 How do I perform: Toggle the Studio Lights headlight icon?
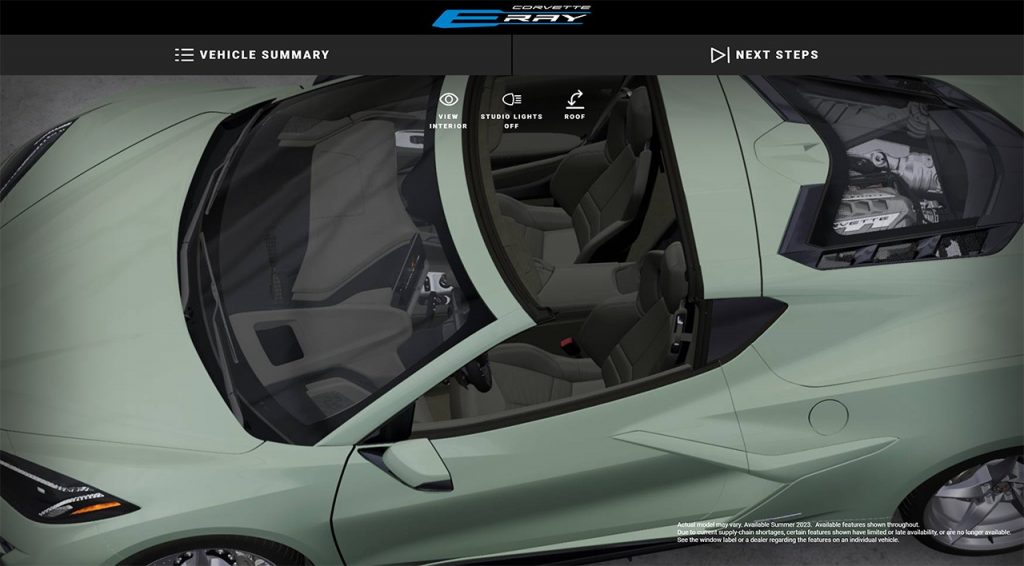coord(511,99)
